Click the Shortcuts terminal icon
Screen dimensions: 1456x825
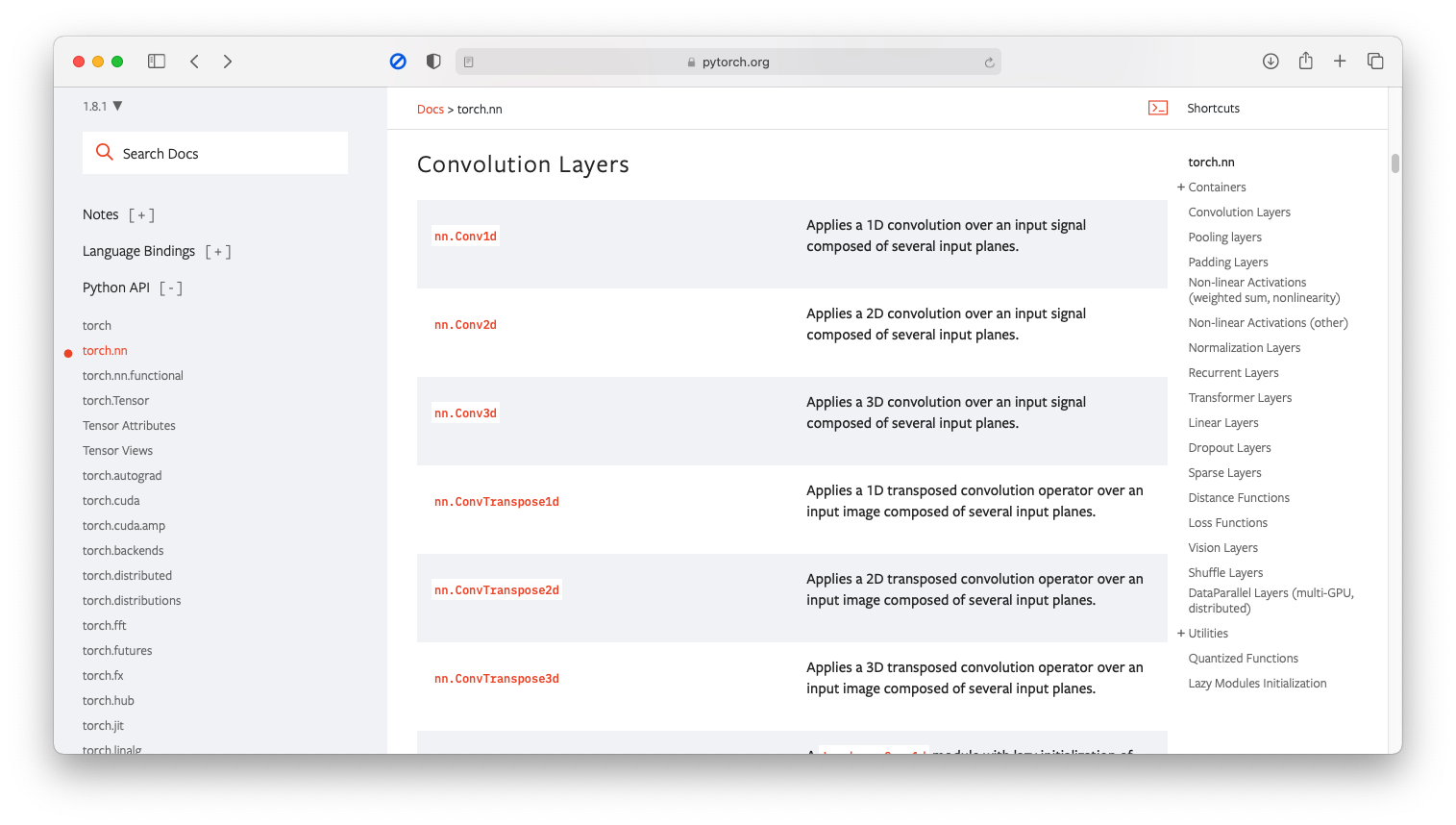tap(1158, 108)
